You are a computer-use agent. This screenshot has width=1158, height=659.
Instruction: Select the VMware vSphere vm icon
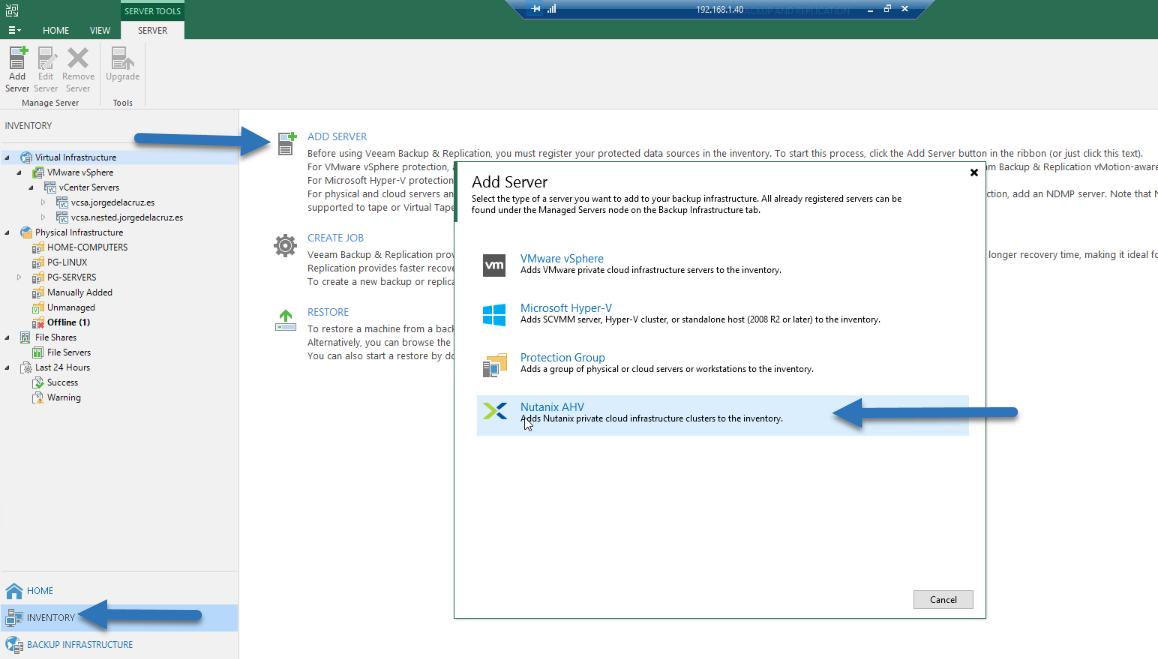[494, 264]
